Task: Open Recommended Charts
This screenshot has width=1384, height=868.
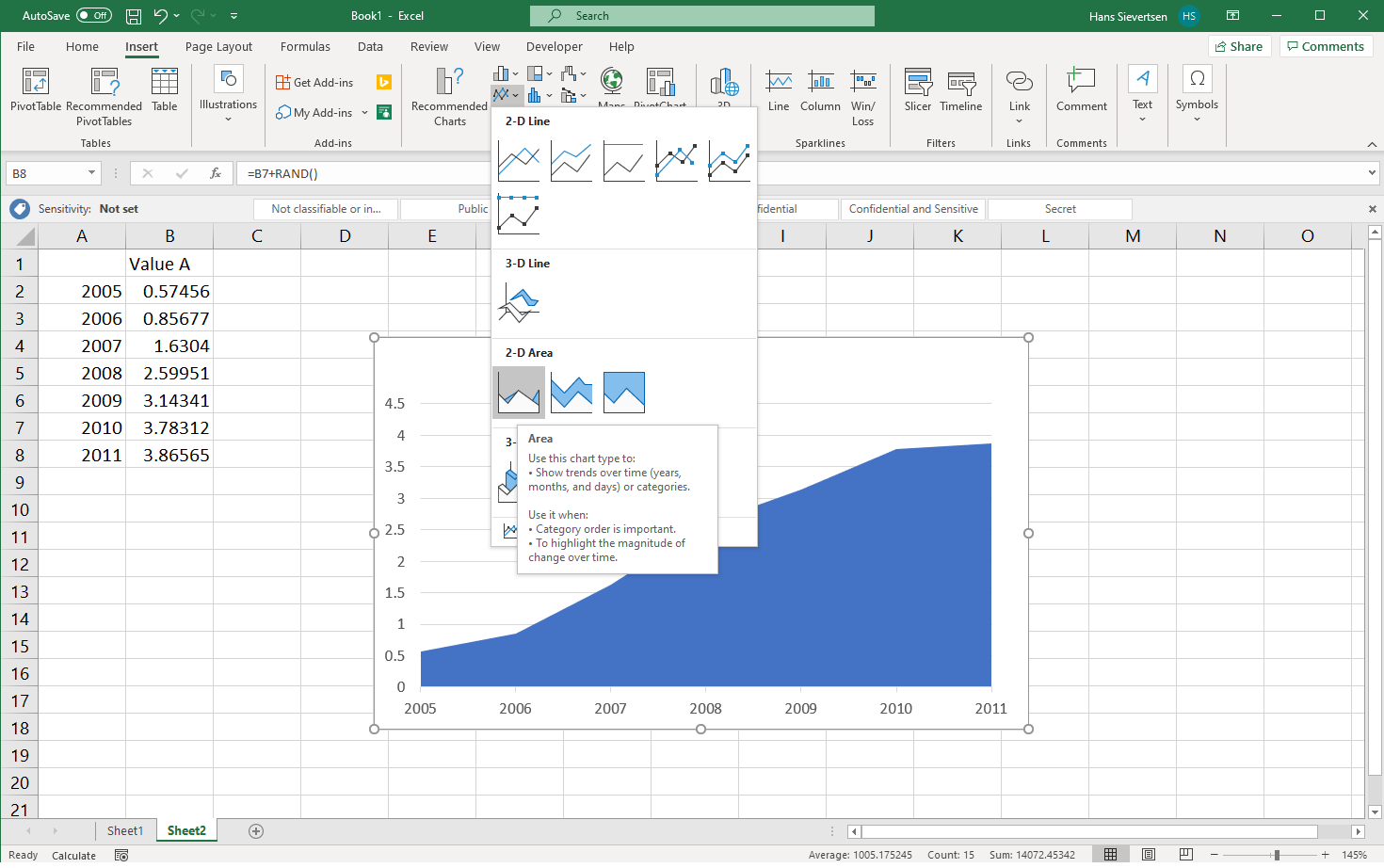Action: click(450, 97)
